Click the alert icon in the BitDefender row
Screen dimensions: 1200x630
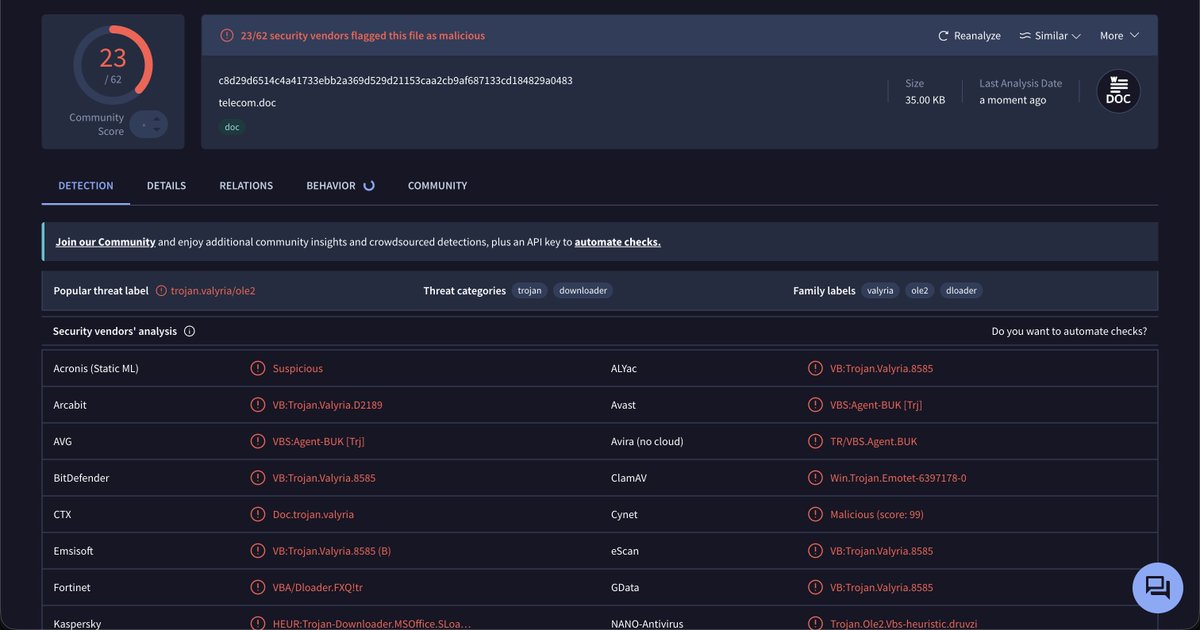258,478
